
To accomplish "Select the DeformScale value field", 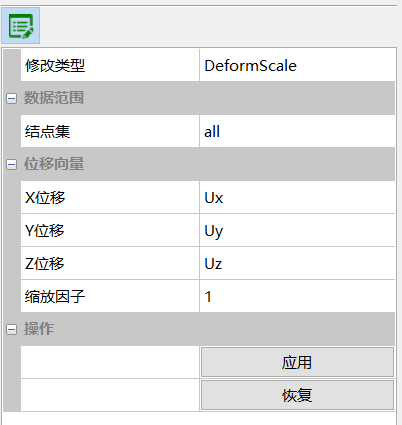I will pos(297,65).
